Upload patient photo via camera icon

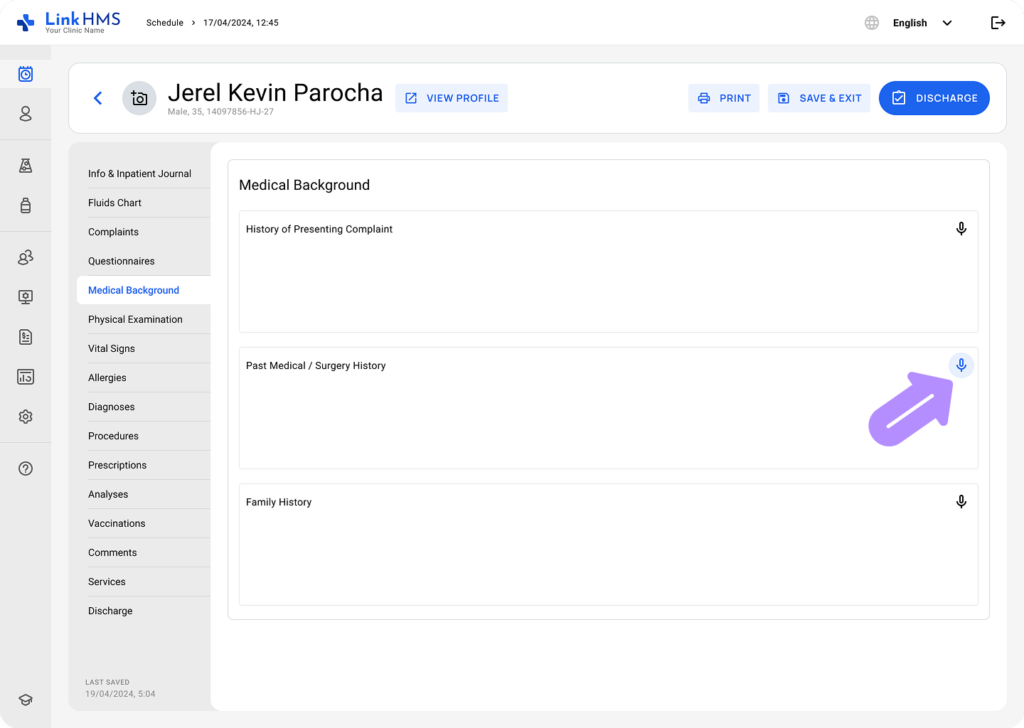pos(139,98)
